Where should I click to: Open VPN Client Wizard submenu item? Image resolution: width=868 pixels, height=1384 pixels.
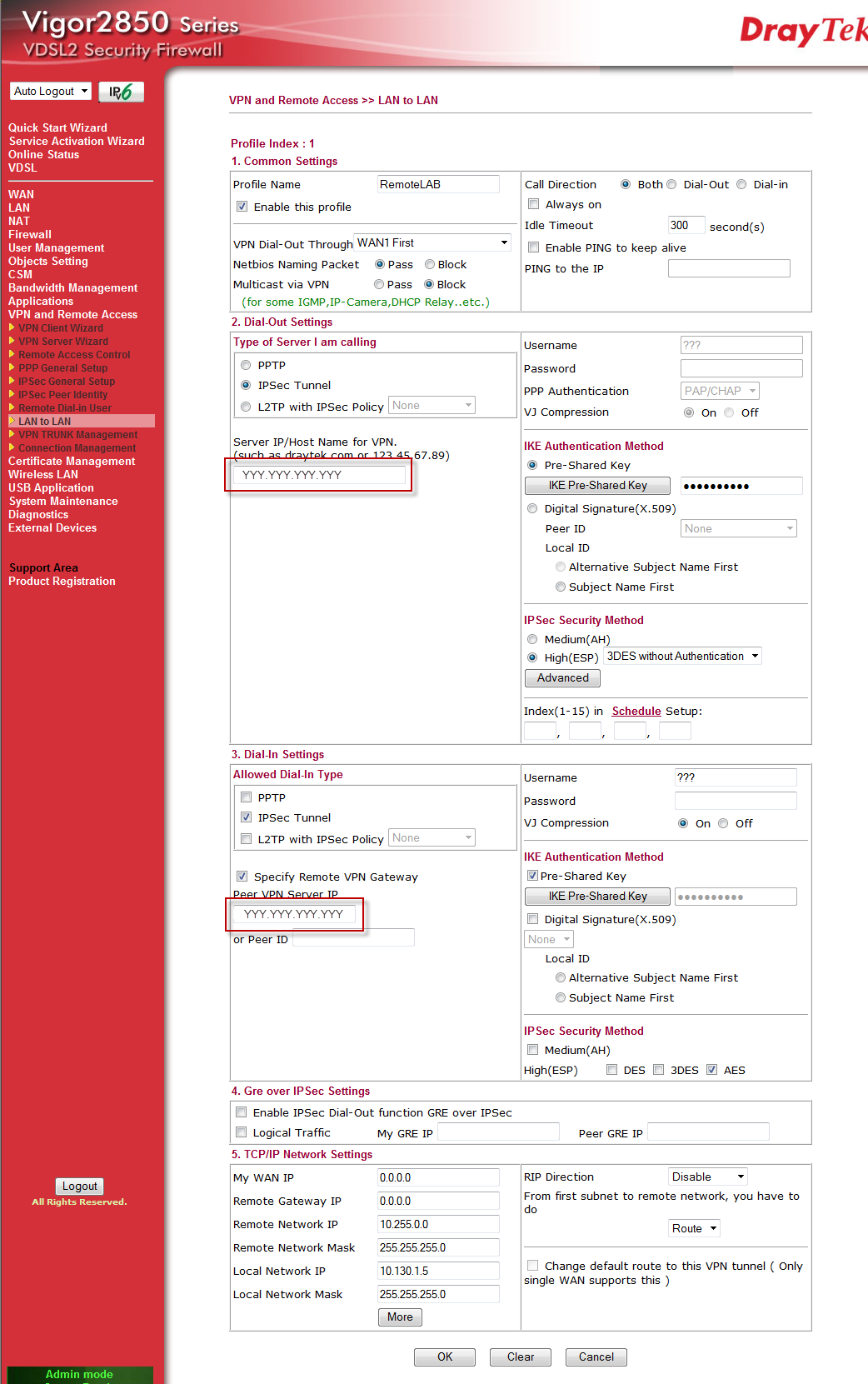pos(61,327)
